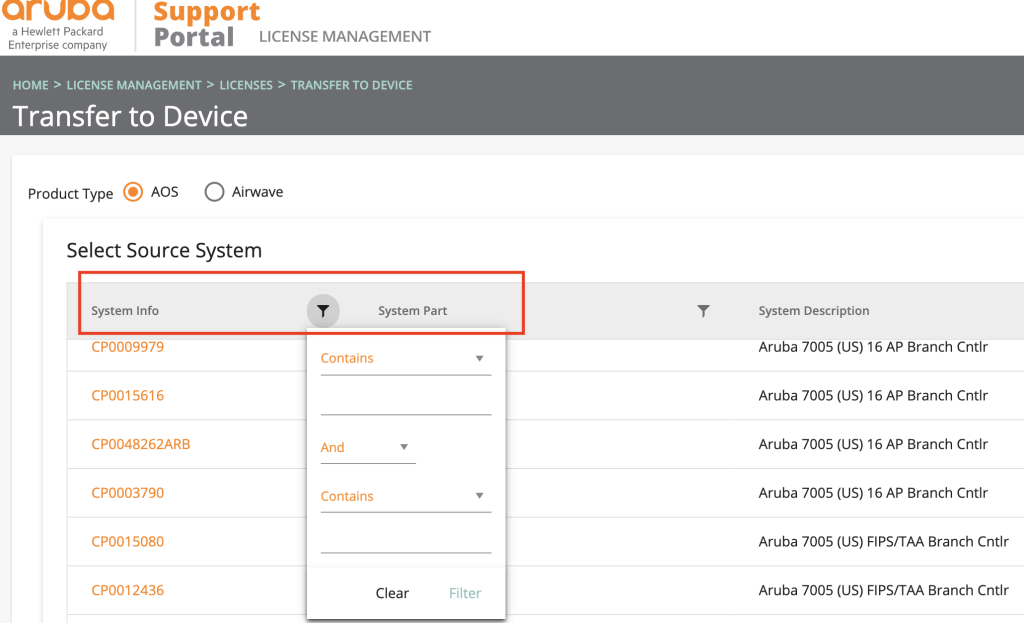Expand the first Contains condition dropdown
Image resolution: width=1024 pixels, height=623 pixels.
pos(406,359)
